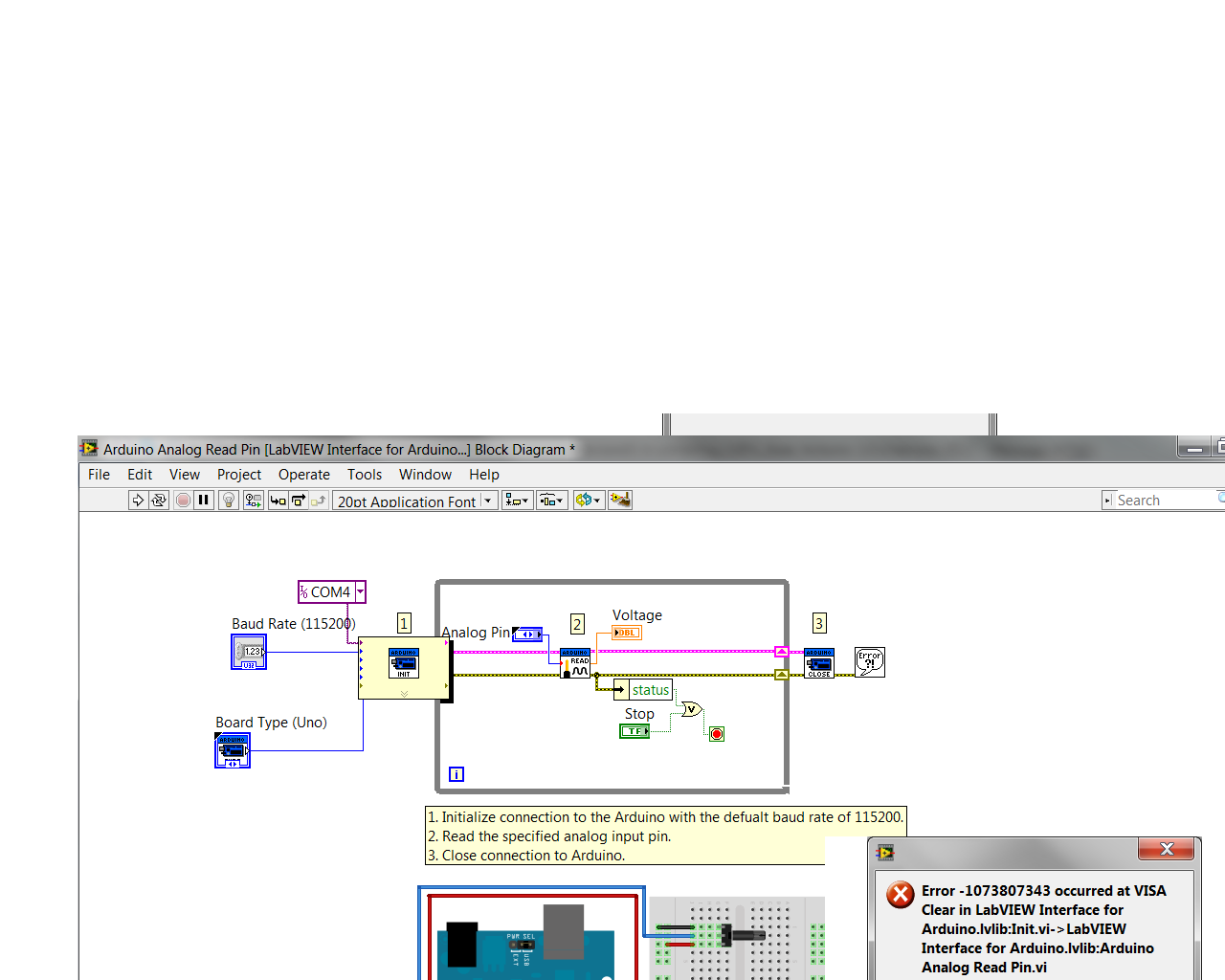The height and width of the screenshot is (980, 1225).
Task: Open the Align Objects dropdown
Action: point(517,500)
